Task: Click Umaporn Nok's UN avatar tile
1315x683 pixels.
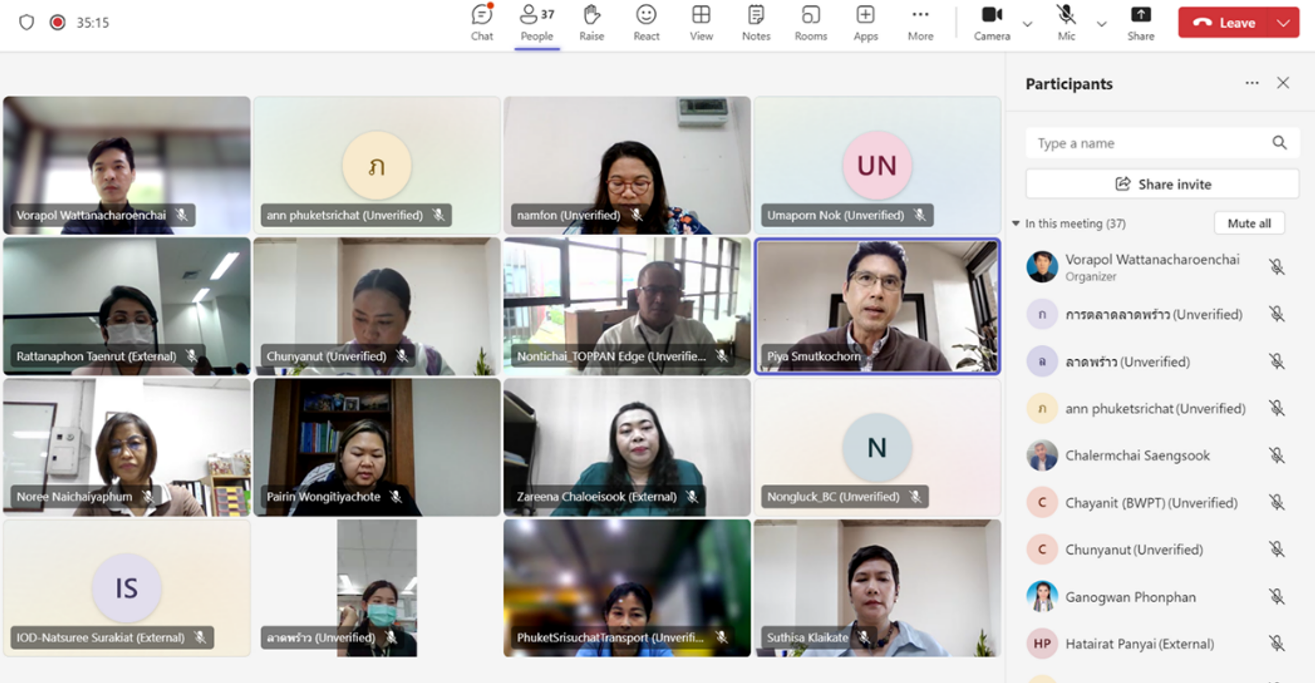Action: pyautogui.click(x=877, y=165)
